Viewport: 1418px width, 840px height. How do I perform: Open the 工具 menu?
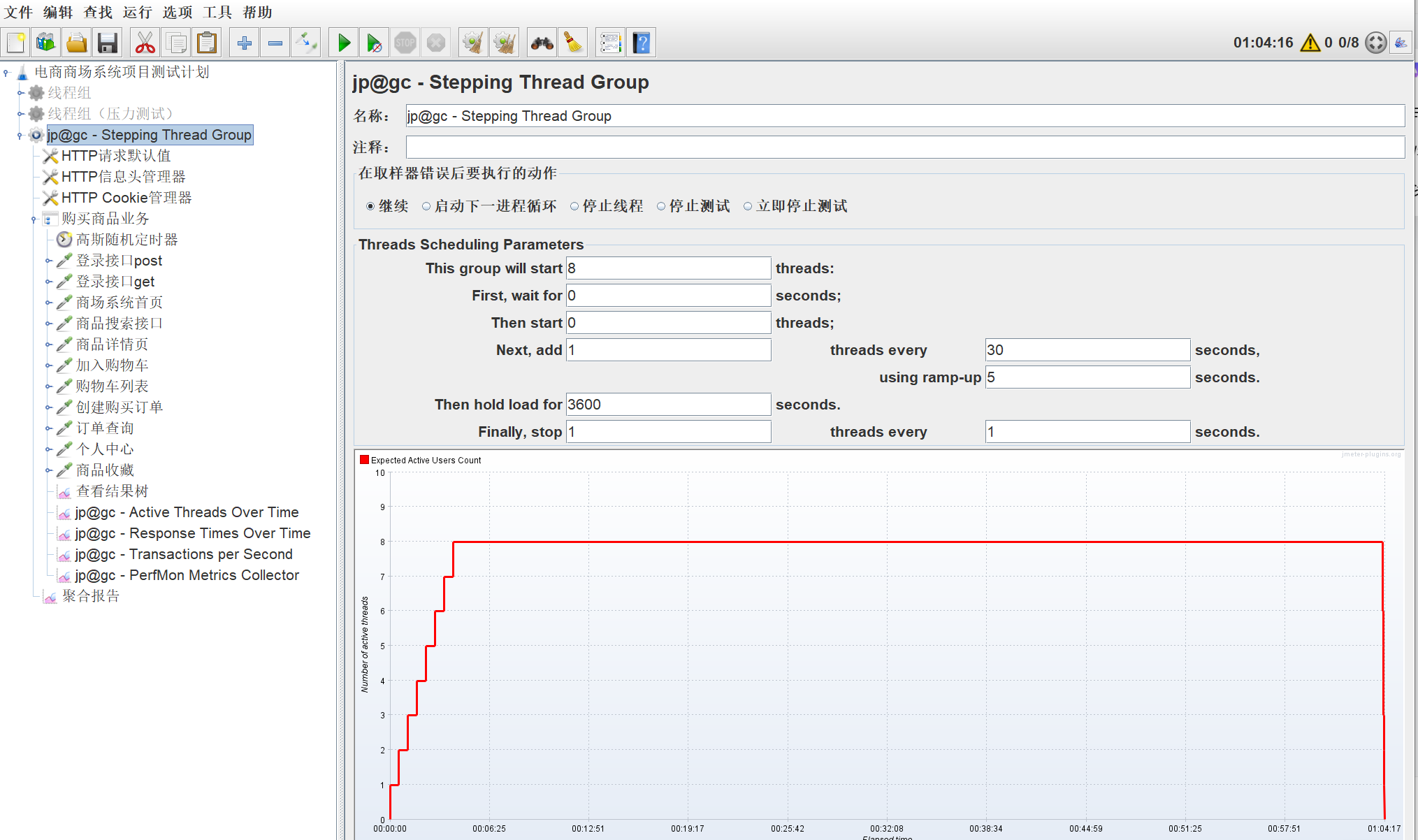(x=217, y=13)
